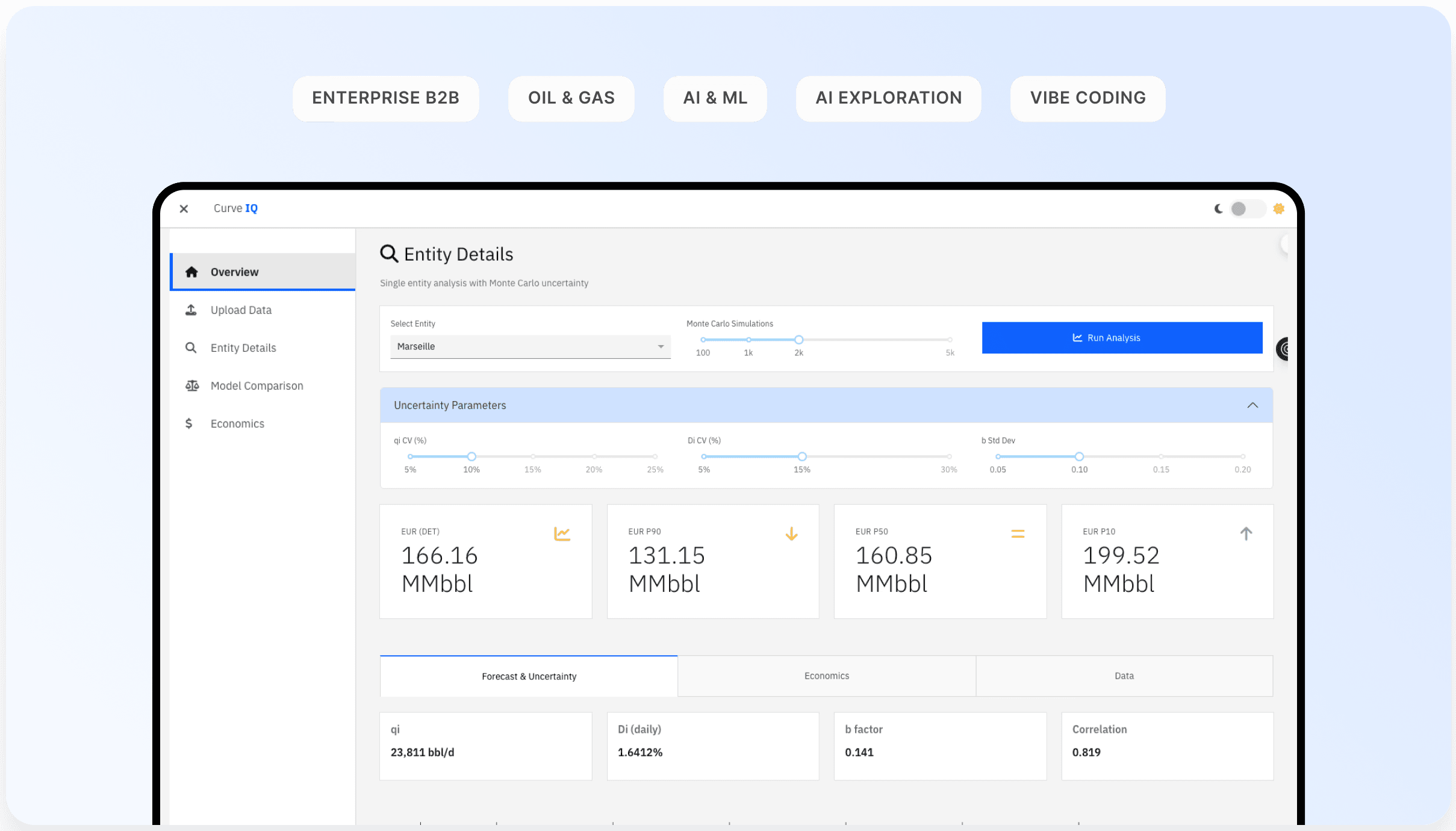The image size is (1456, 831).
Task: Set Monte Carlo Simulations slider to 5k
Action: [950, 340]
